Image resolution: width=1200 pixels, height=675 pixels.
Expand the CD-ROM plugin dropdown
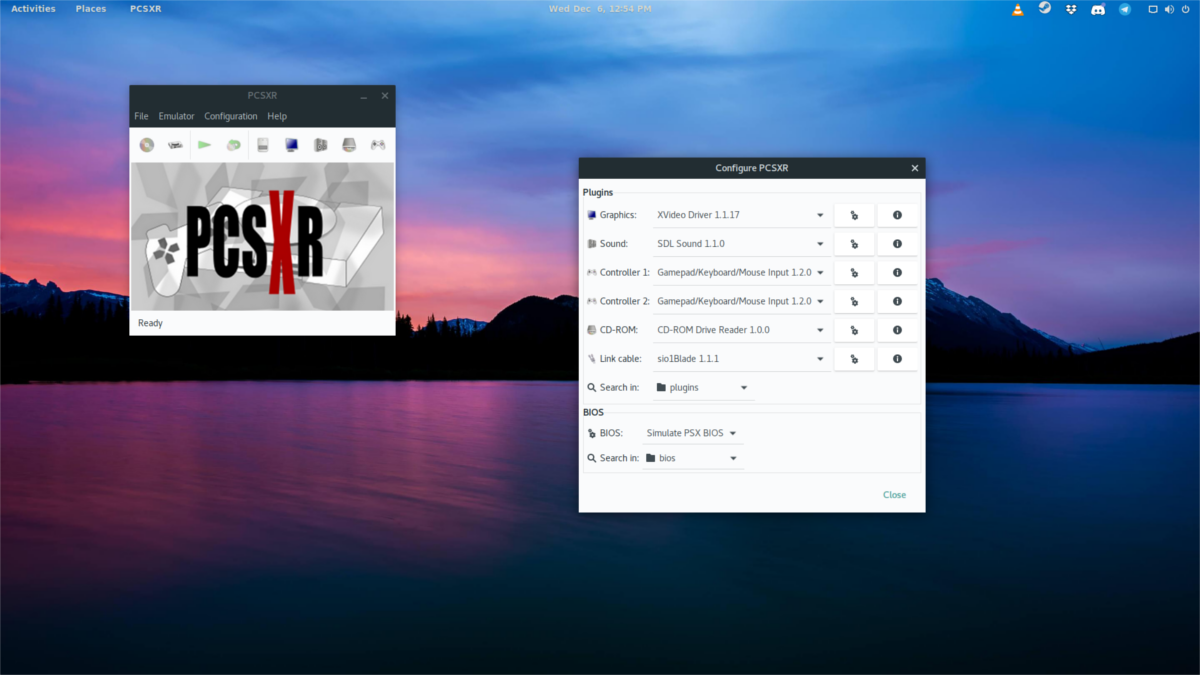click(741, 330)
